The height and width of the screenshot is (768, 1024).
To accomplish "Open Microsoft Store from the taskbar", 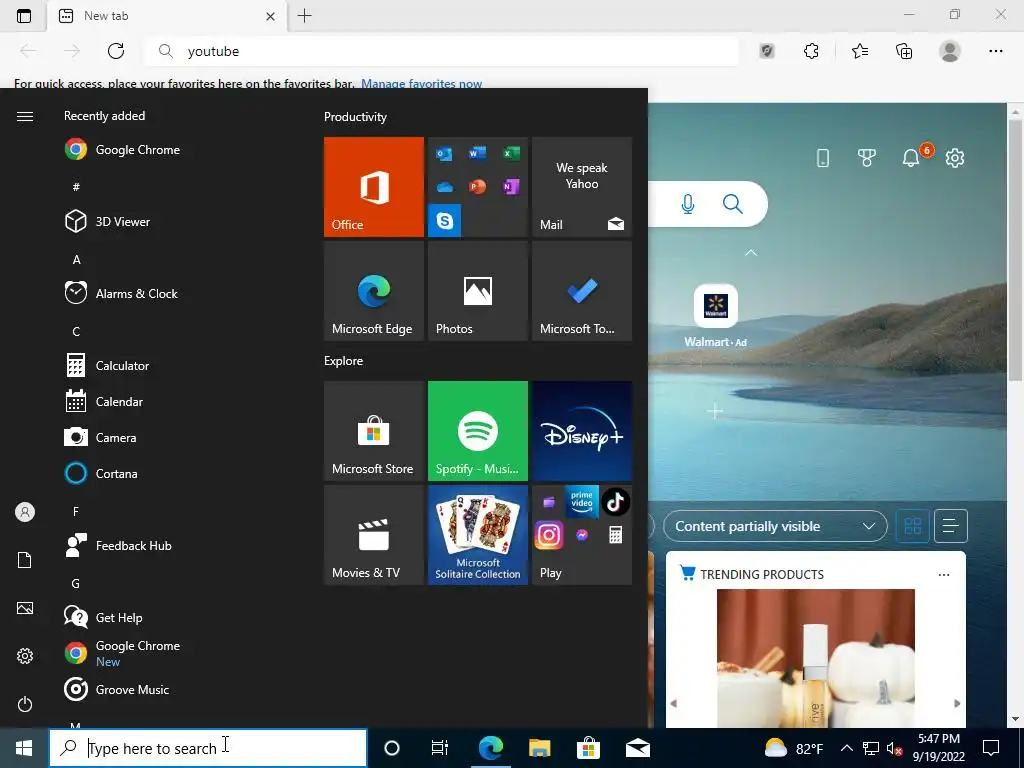I will [x=588, y=748].
